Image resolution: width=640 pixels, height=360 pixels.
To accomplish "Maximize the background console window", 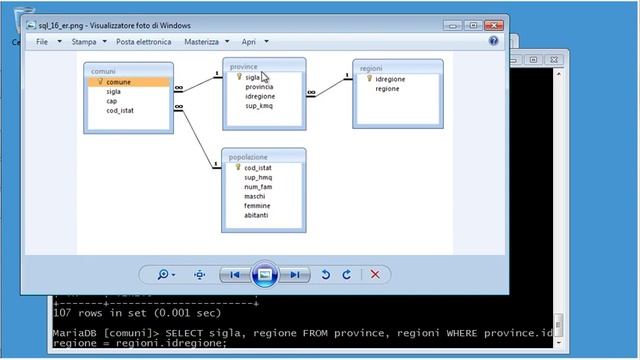I will (x=533, y=60).
